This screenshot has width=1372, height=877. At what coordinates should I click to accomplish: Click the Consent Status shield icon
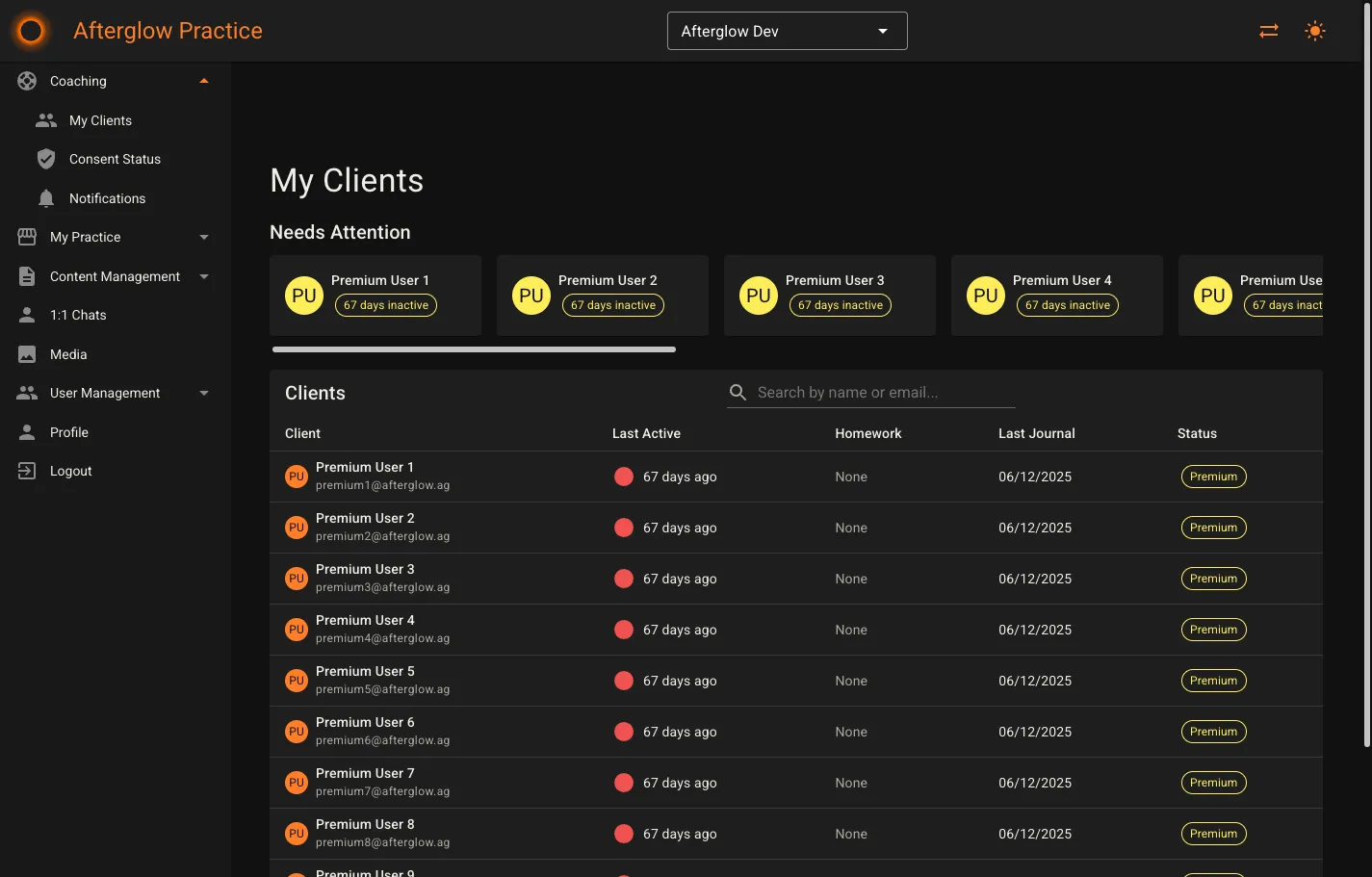click(45, 159)
